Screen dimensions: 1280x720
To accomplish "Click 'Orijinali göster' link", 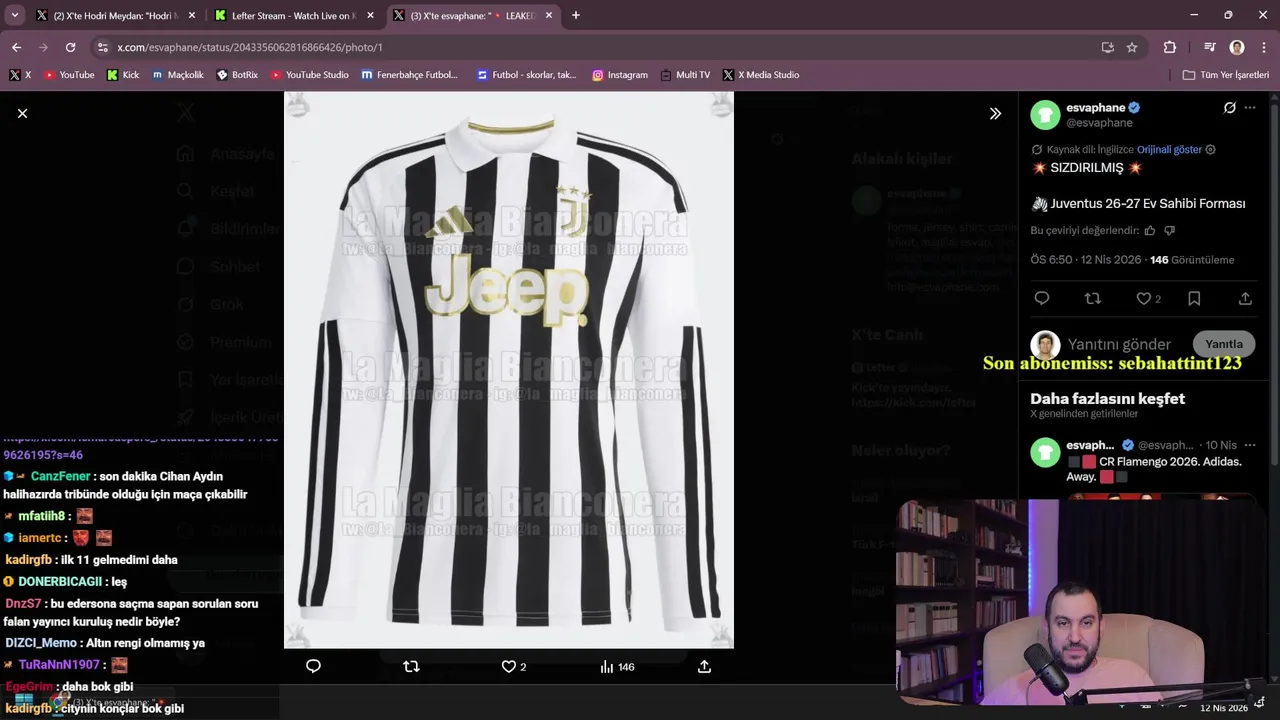I will click(x=1169, y=150).
